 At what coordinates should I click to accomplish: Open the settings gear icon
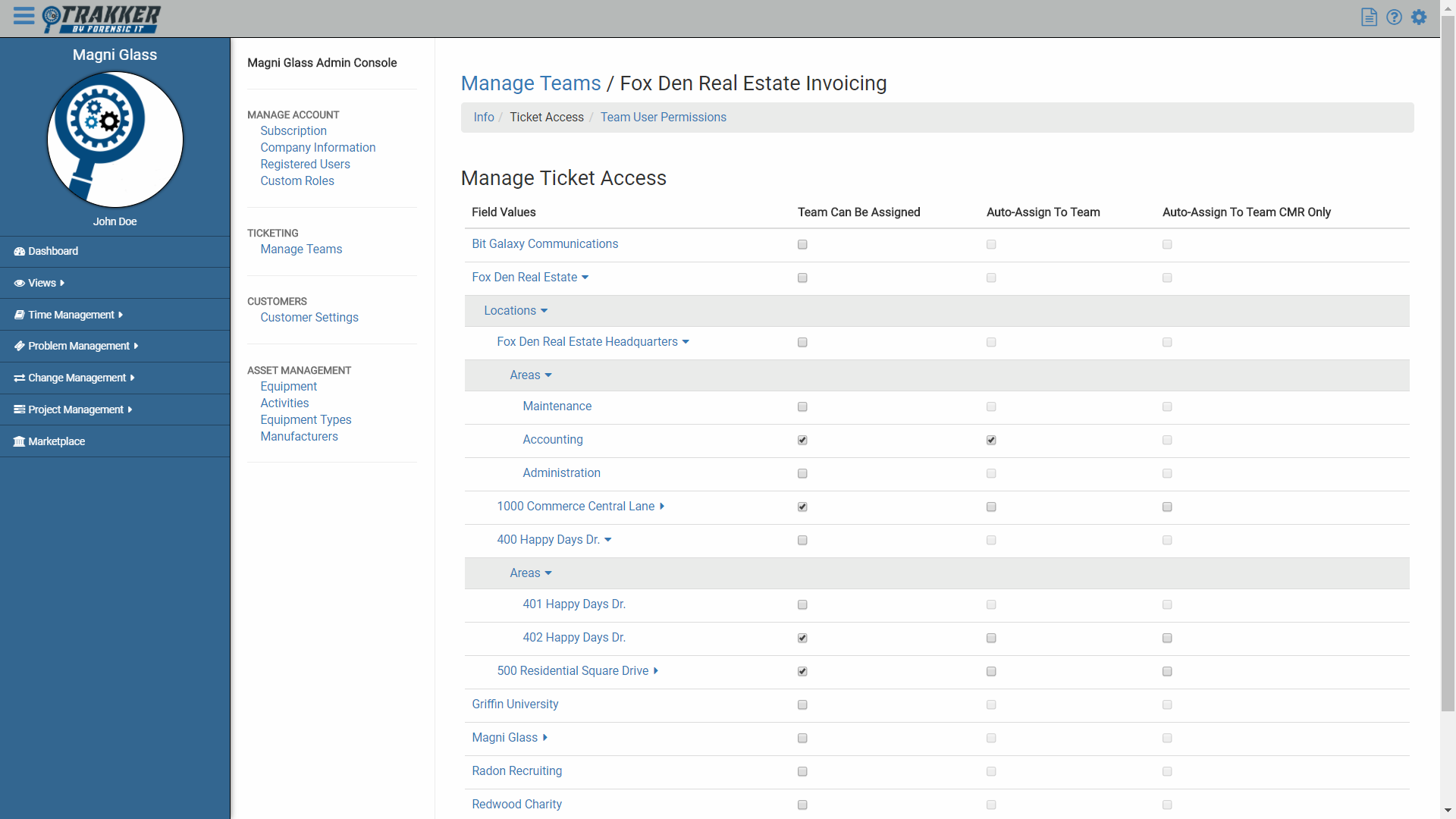click(1419, 17)
